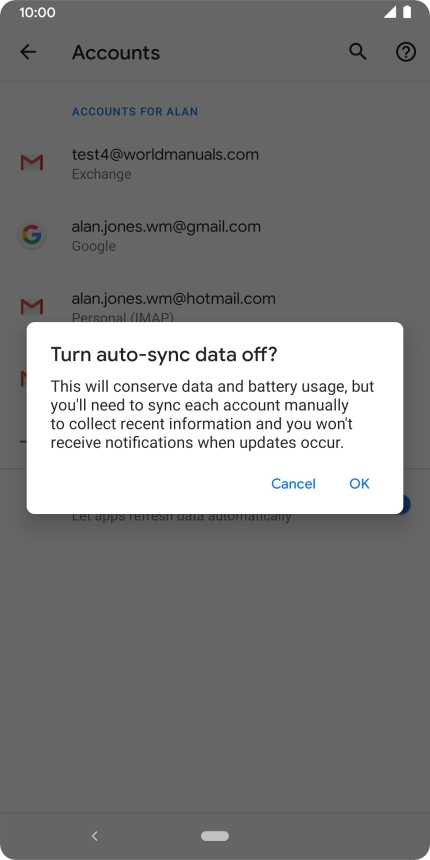Click the Turn auto-sync data off title
The width and height of the screenshot is (430, 860).
click(164, 355)
